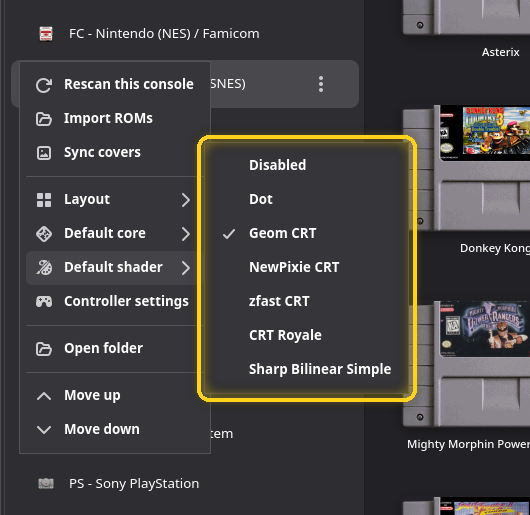Select the checked Geom CRT shader
The width and height of the screenshot is (530, 515).
click(x=307, y=234)
